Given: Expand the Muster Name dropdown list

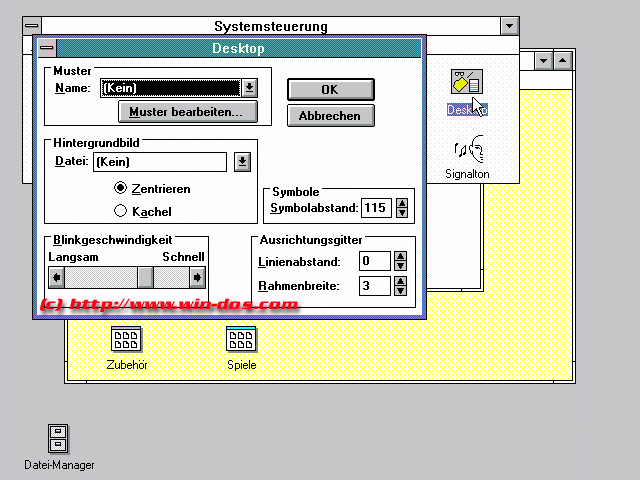Looking at the screenshot, I should (x=249, y=88).
